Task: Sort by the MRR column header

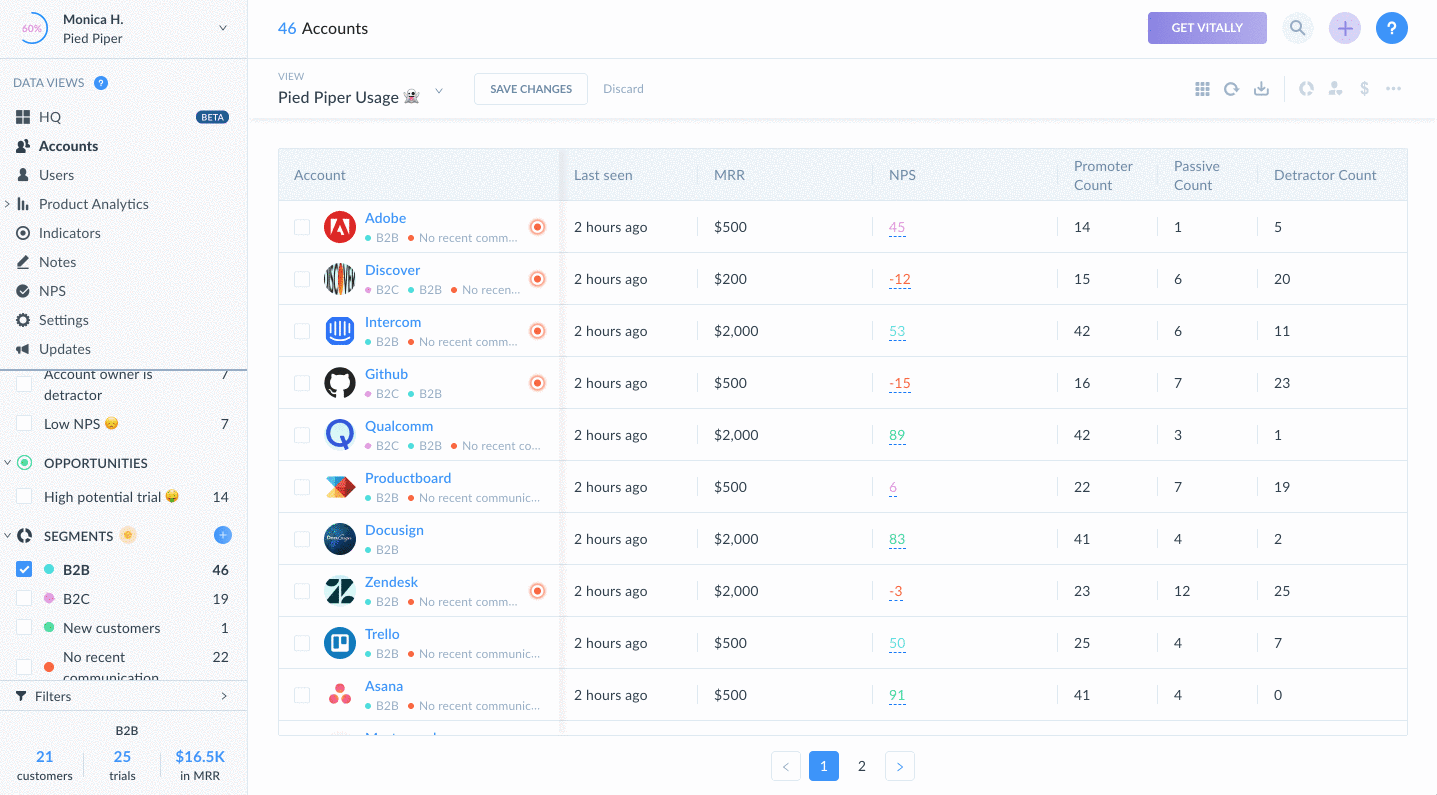Action: coord(729,175)
